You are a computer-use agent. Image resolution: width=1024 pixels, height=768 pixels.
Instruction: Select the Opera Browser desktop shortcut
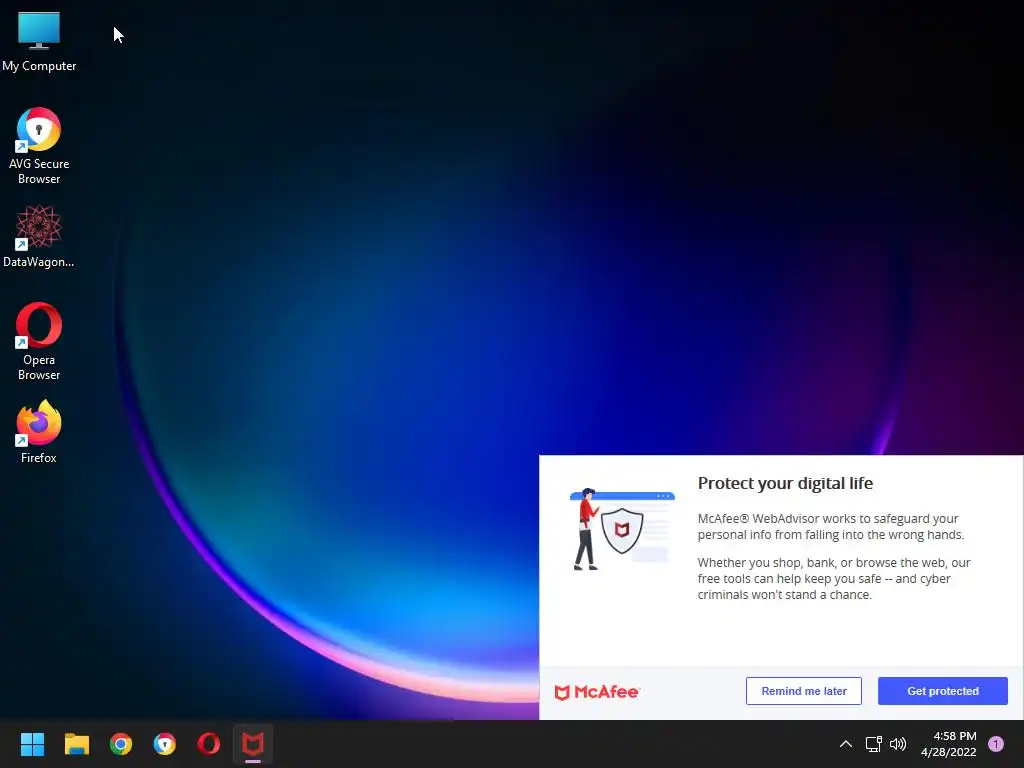coord(39,341)
